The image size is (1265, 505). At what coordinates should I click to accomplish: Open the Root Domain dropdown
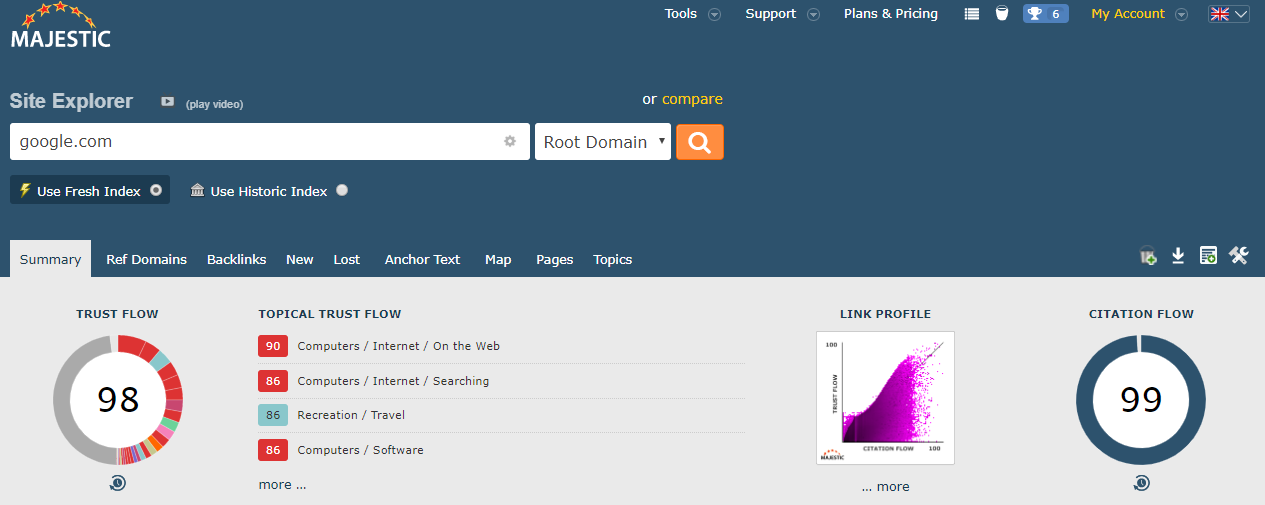pos(603,142)
